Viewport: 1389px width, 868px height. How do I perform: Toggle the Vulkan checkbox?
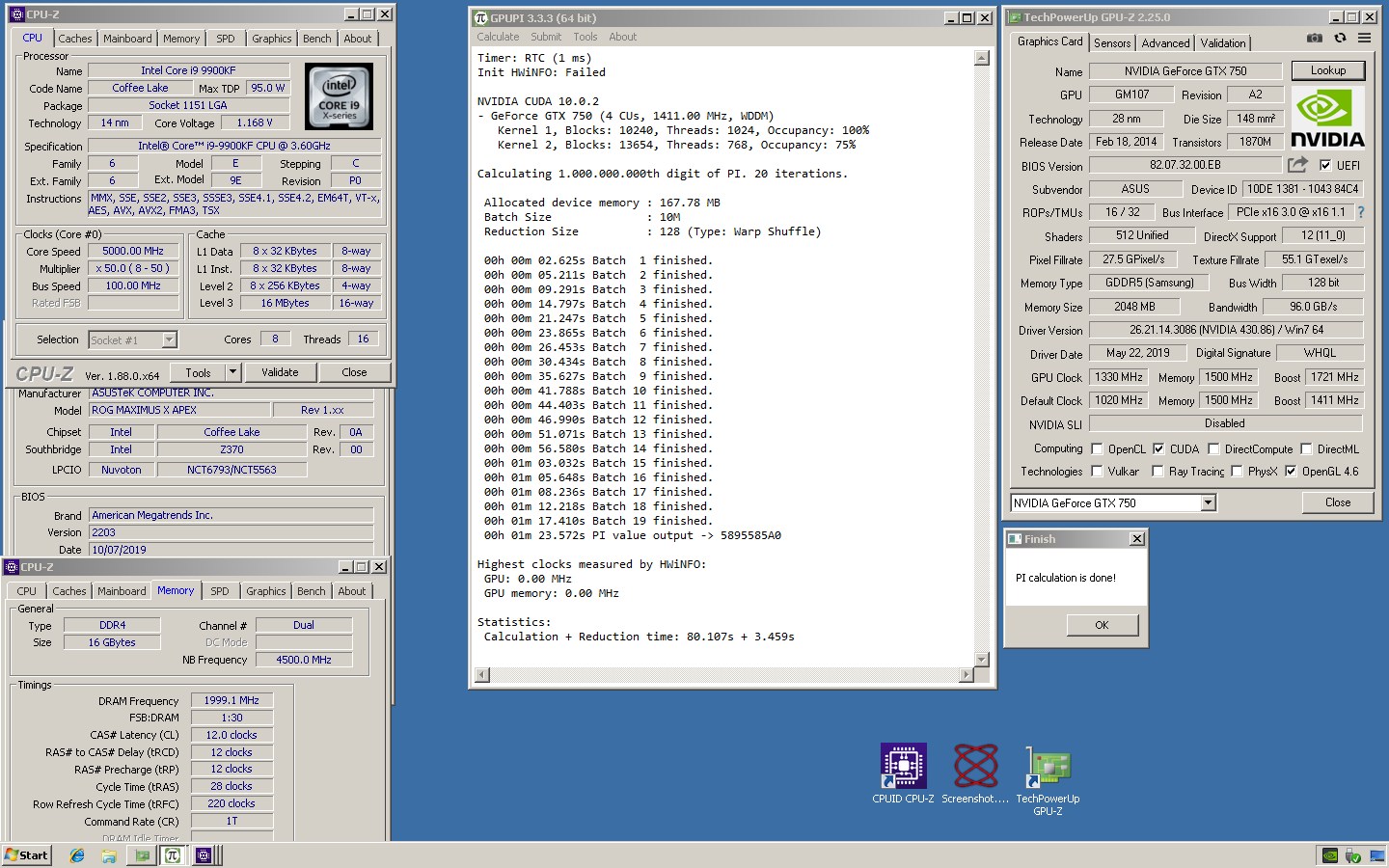coord(1097,471)
